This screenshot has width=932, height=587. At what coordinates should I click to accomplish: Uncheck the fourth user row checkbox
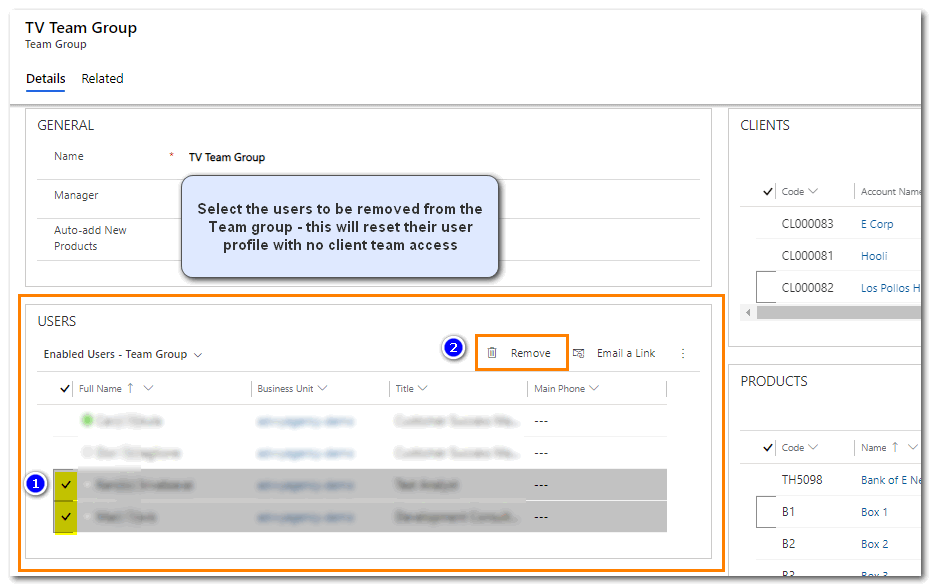pos(66,517)
